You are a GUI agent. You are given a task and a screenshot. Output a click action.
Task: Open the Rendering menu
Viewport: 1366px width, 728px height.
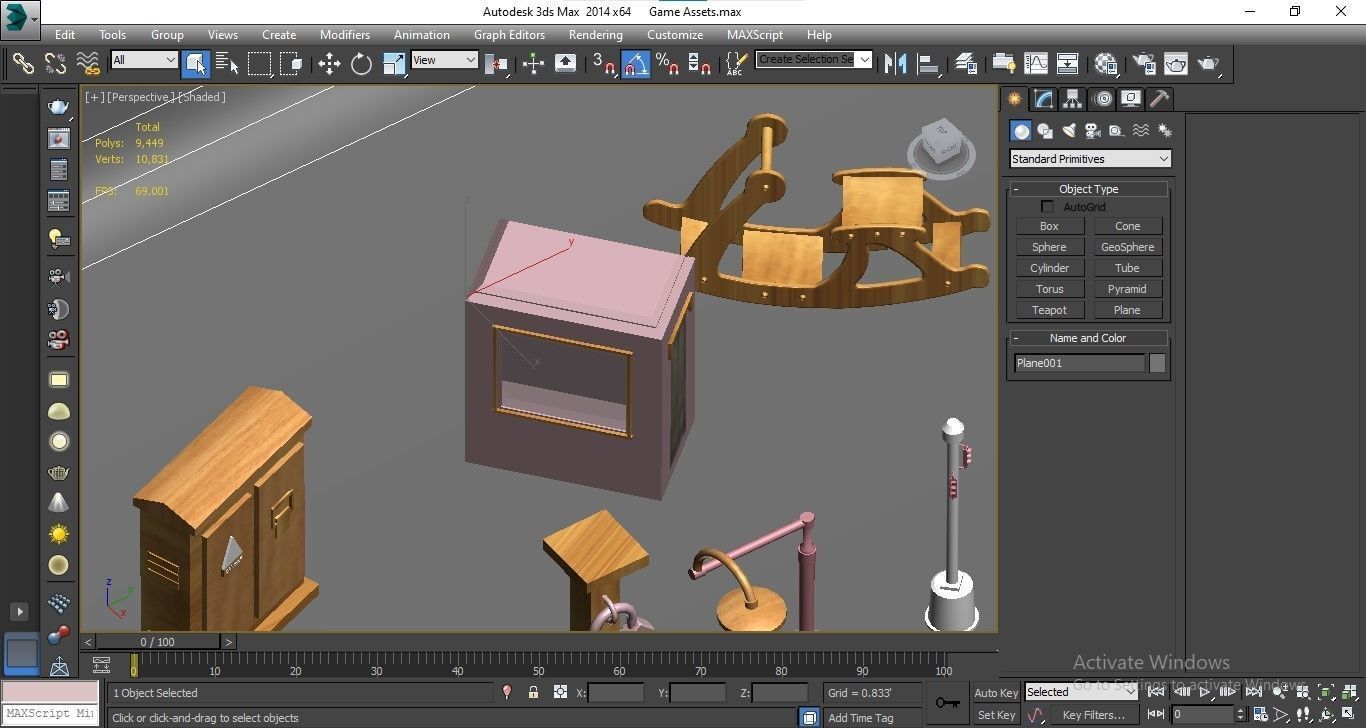(595, 34)
